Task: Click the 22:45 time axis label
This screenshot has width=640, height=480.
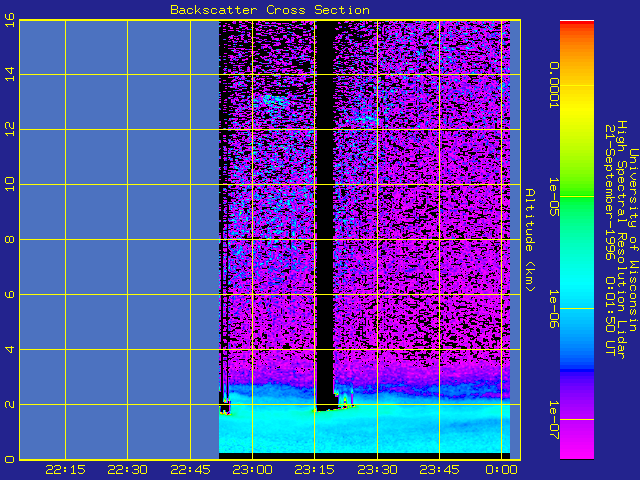Action: [x=190, y=470]
